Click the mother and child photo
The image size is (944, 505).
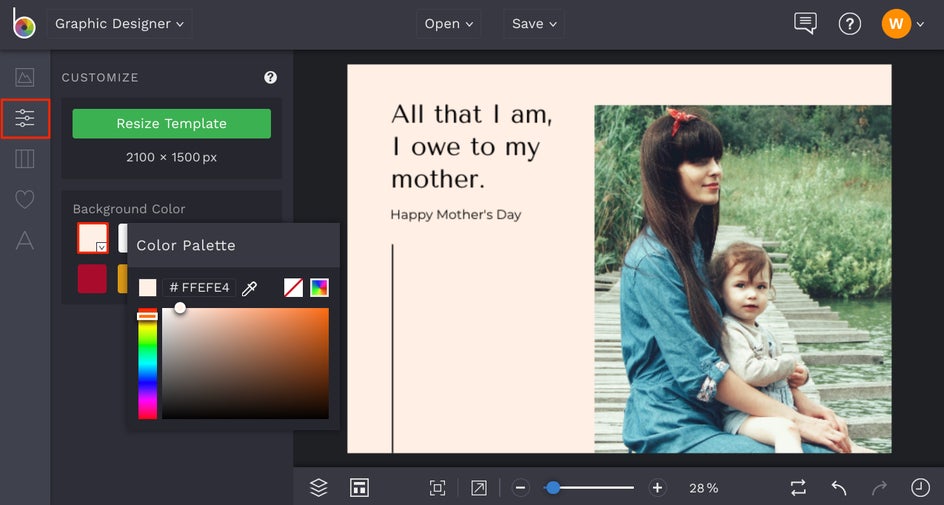click(x=743, y=279)
